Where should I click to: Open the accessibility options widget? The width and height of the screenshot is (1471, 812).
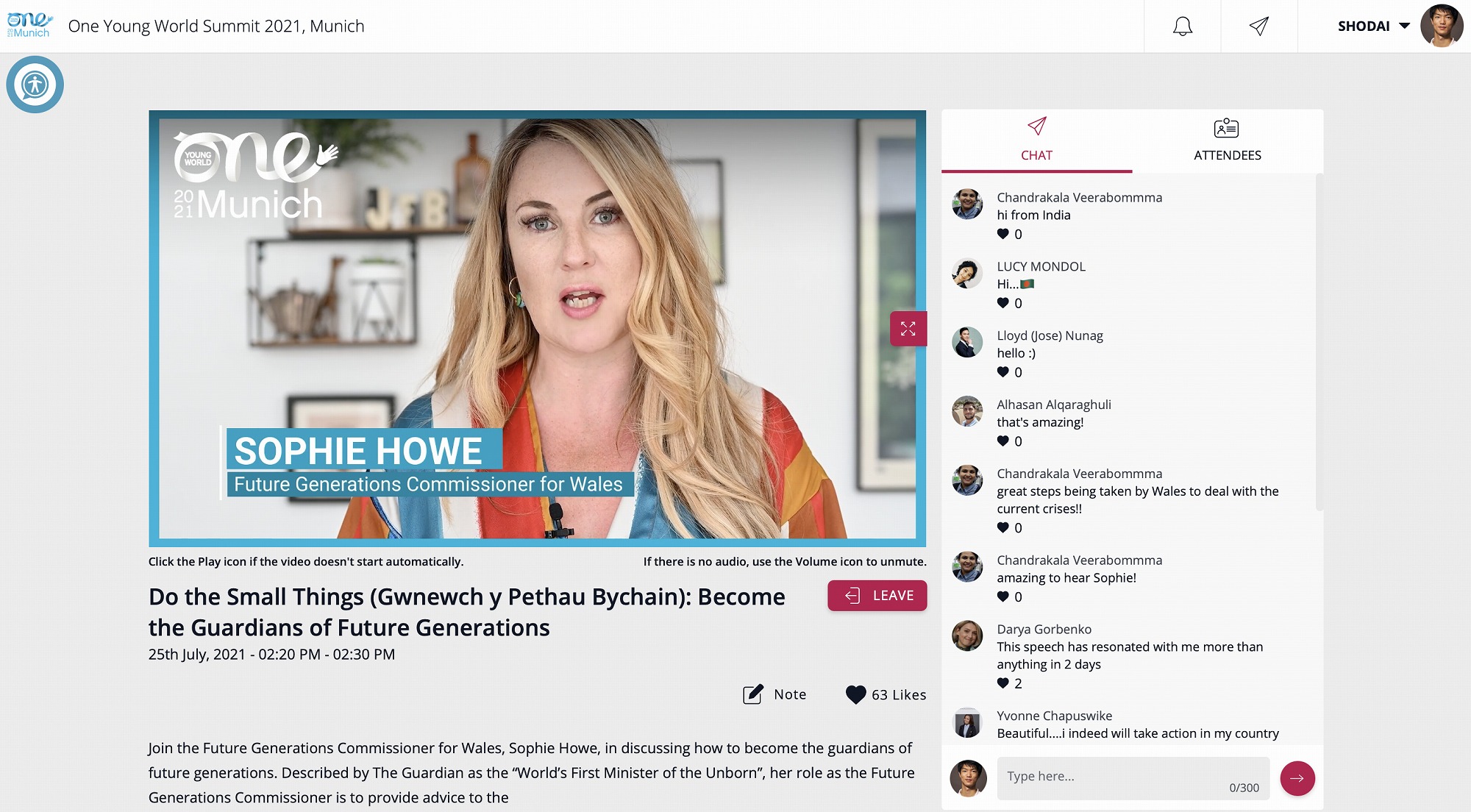(x=35, y=85)
